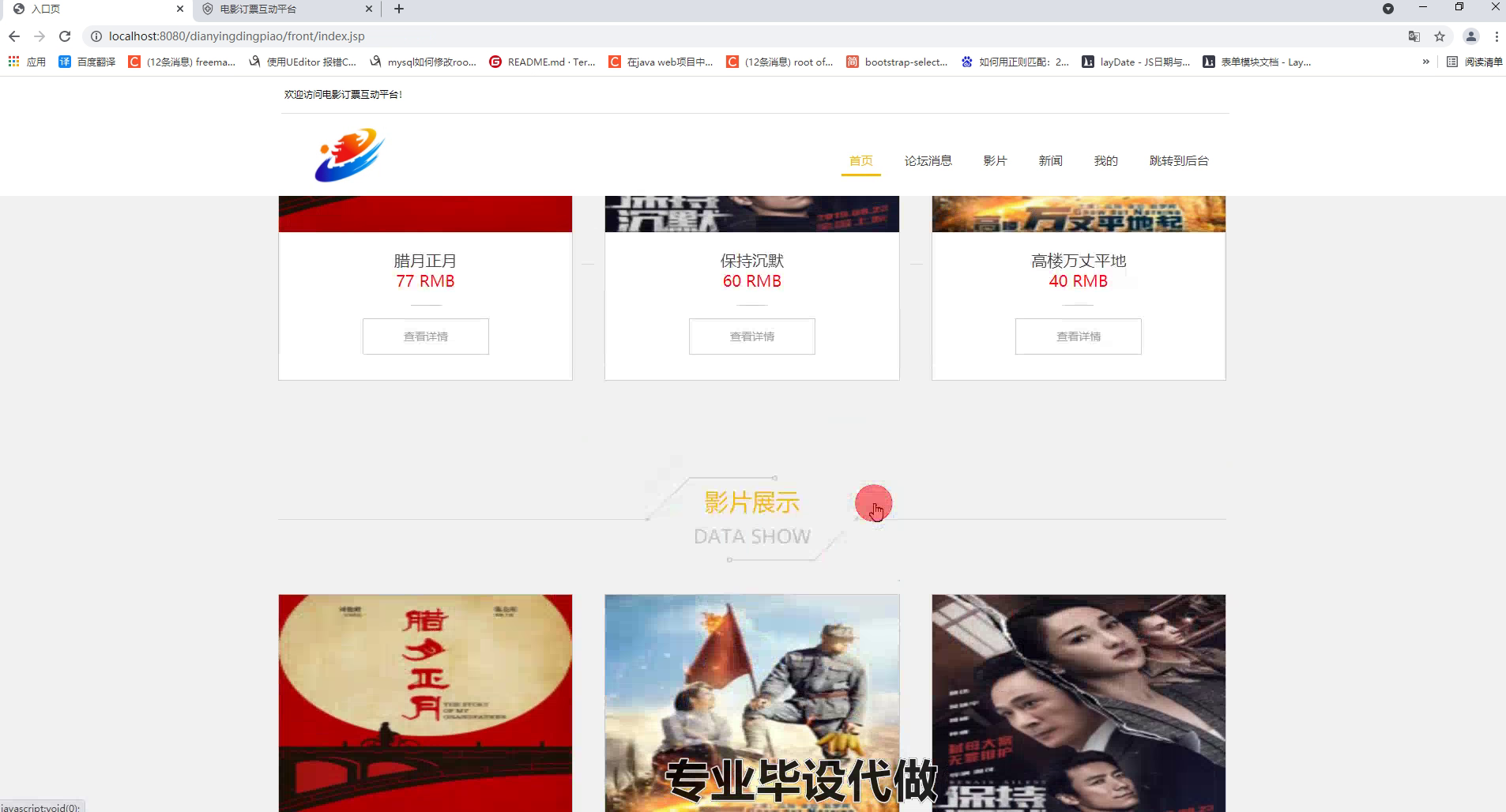Open README.md bookmark

click(x=543, y=62)
